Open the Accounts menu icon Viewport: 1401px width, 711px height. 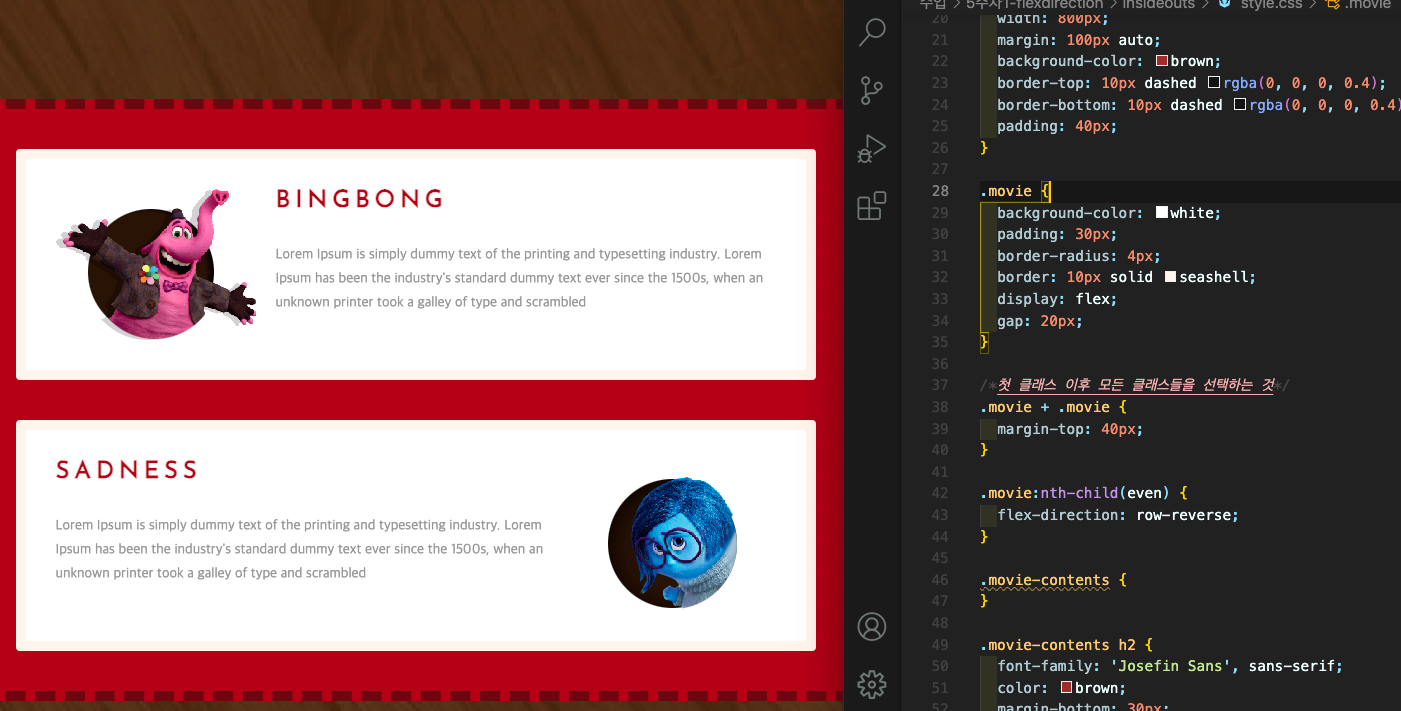click(872, 627)
